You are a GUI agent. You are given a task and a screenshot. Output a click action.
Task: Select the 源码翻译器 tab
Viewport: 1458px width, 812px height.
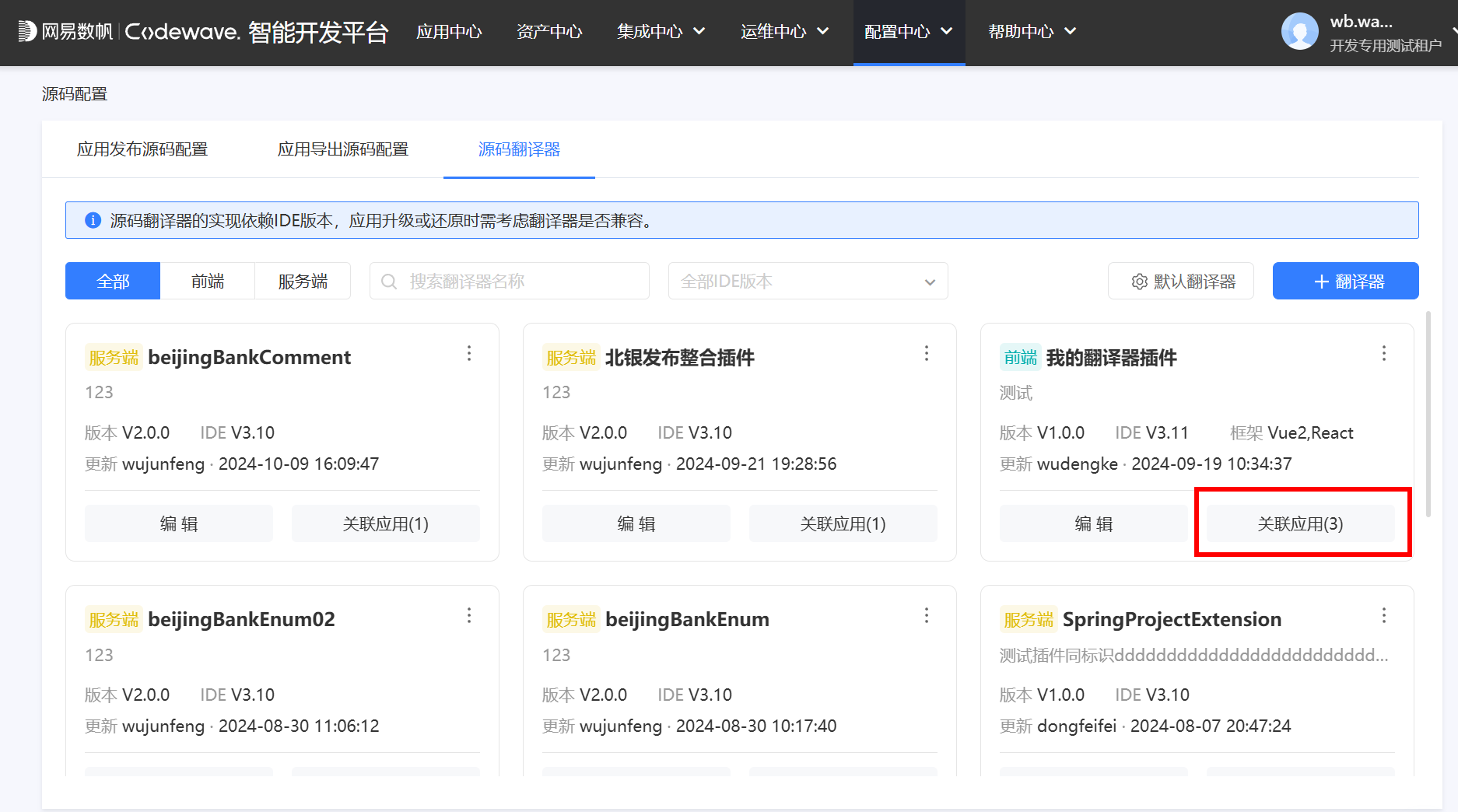click(x=519, y=149)
